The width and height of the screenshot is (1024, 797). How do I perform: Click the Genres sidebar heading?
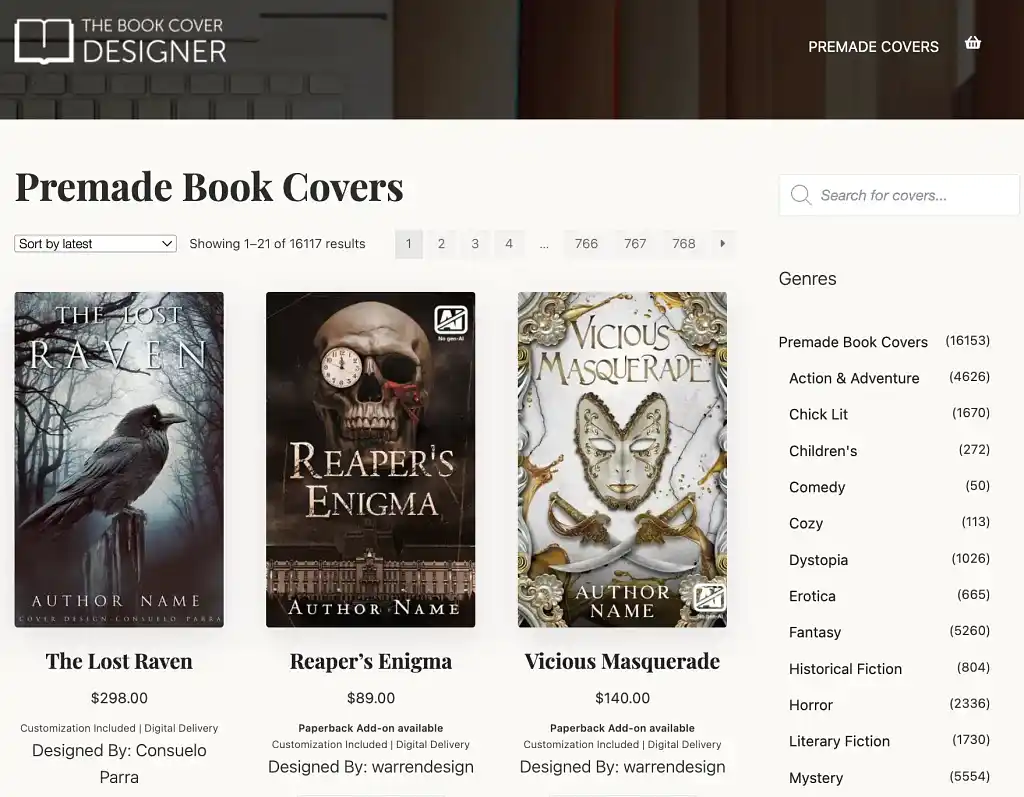click(807, 279)
